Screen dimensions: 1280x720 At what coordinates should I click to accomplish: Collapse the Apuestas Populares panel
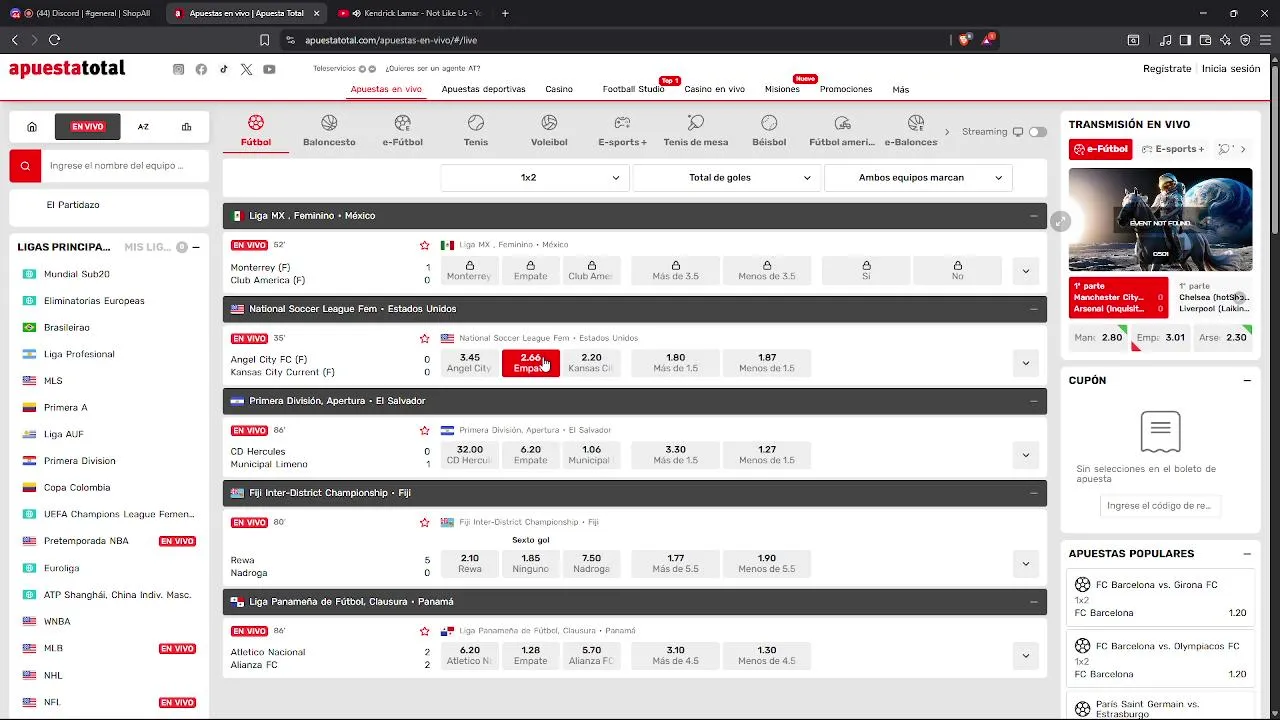[x=1247, y=553]
